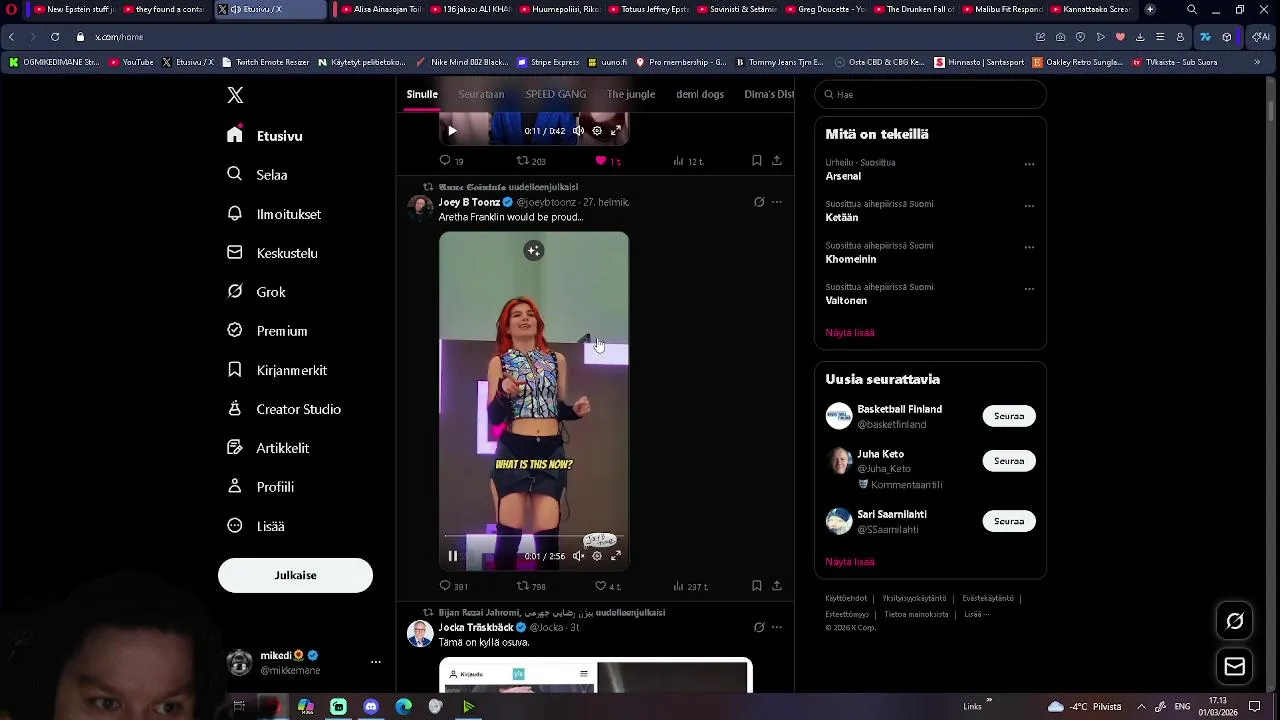
Task: Open account menu dots next to mikedi
Action: click(376, 662)
